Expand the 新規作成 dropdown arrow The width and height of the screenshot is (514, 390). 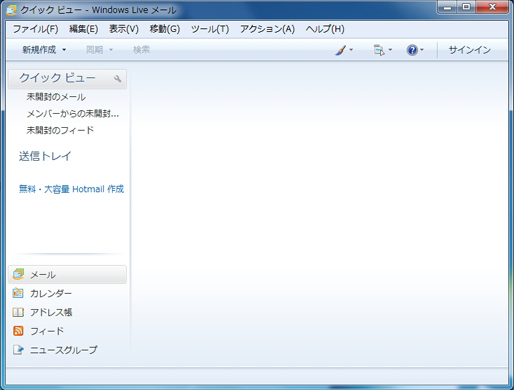coord(64,50)
